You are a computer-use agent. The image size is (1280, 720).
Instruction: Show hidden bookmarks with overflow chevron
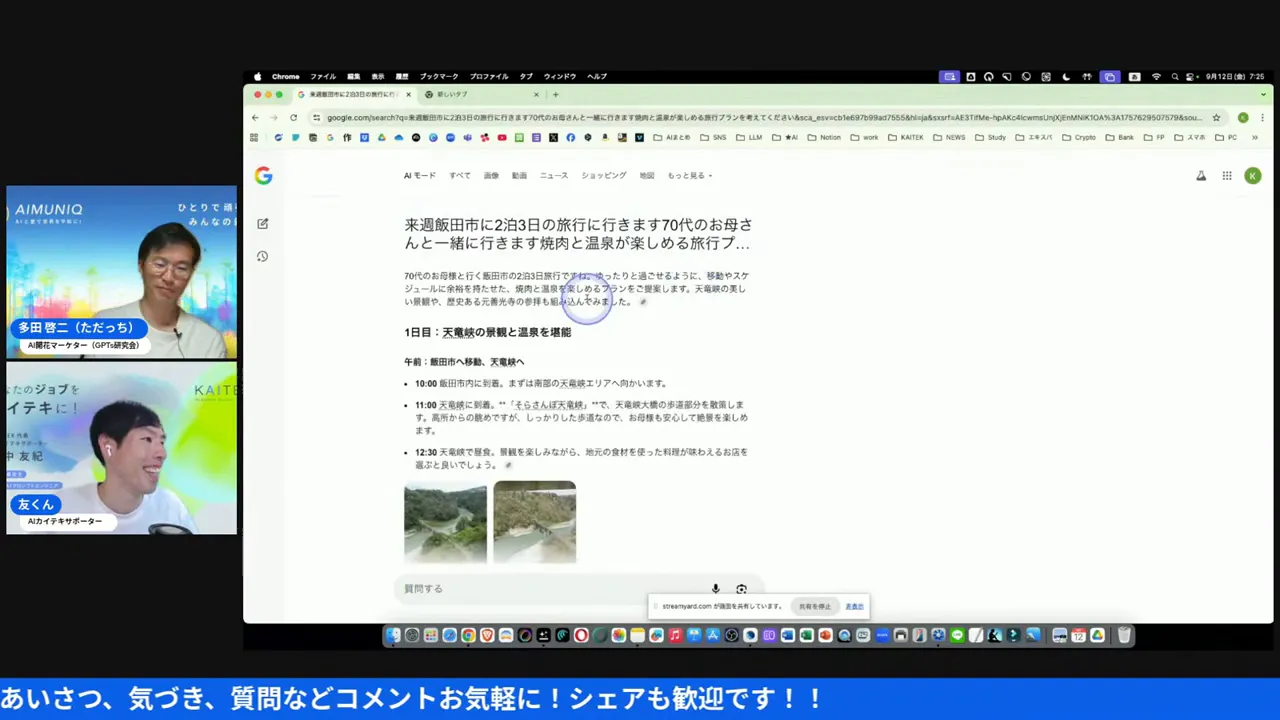1254,137
